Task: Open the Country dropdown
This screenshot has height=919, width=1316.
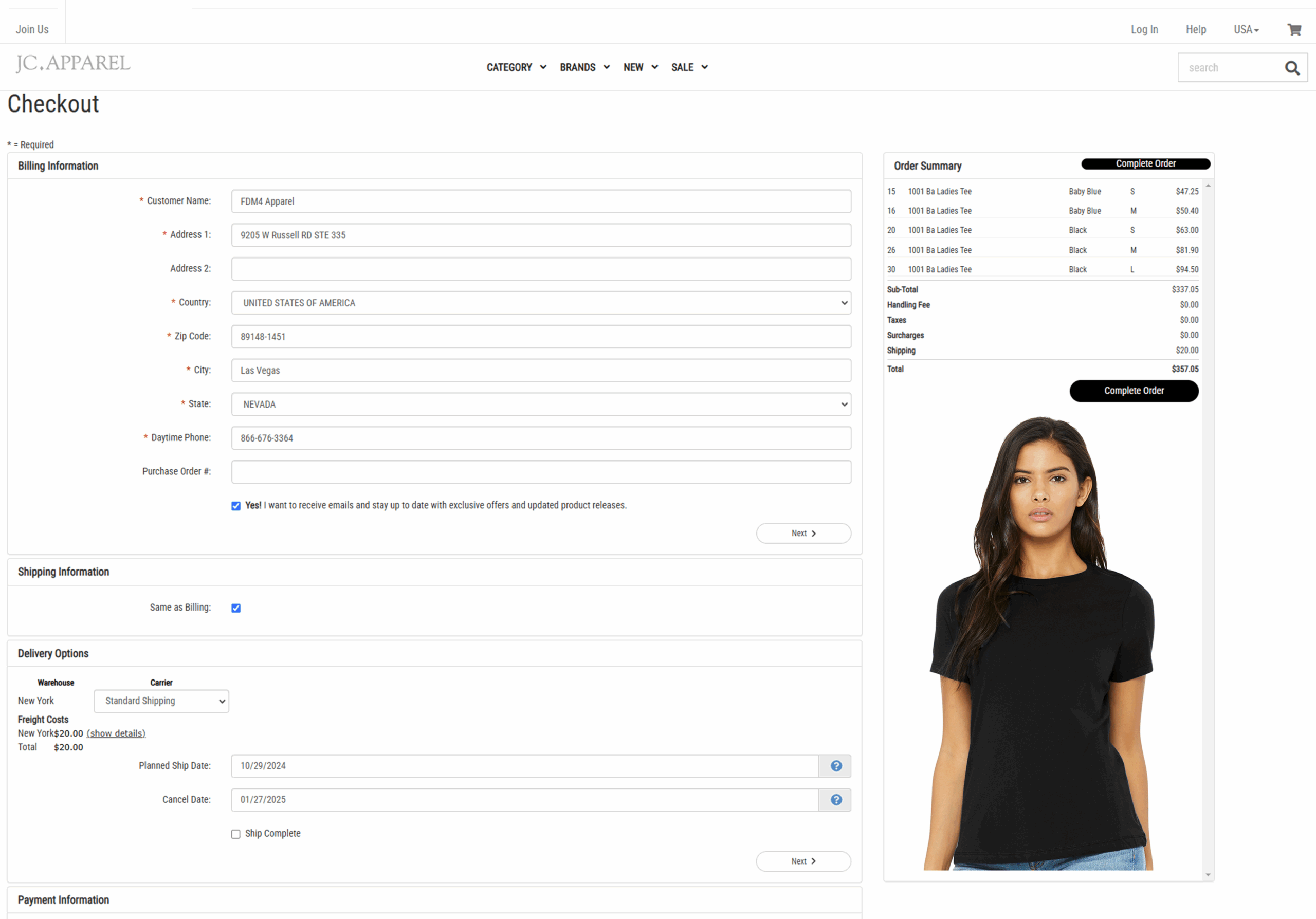Action: click(x=541, y=303)
